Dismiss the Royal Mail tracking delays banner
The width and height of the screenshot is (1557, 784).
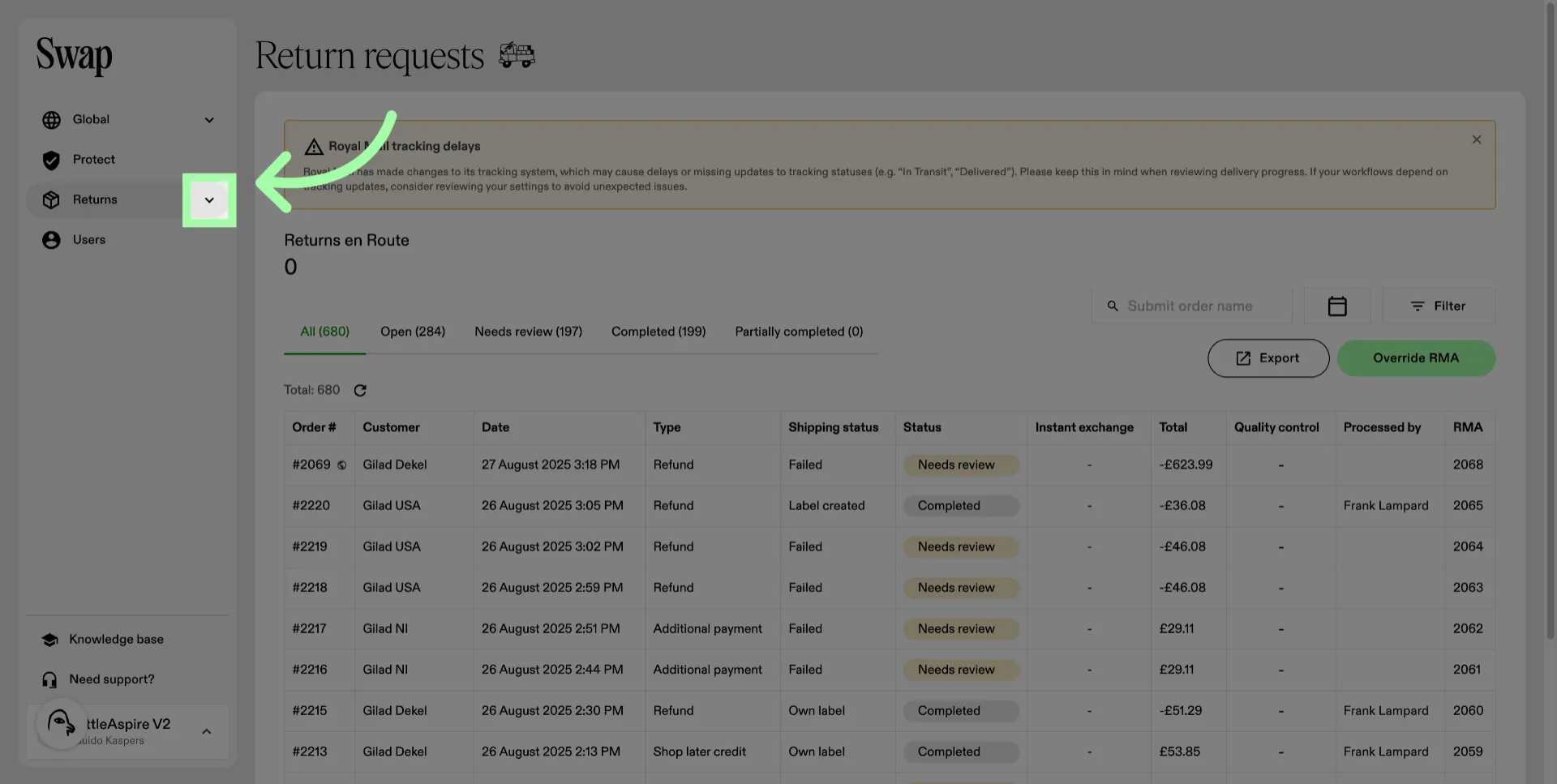[1477, 139]
